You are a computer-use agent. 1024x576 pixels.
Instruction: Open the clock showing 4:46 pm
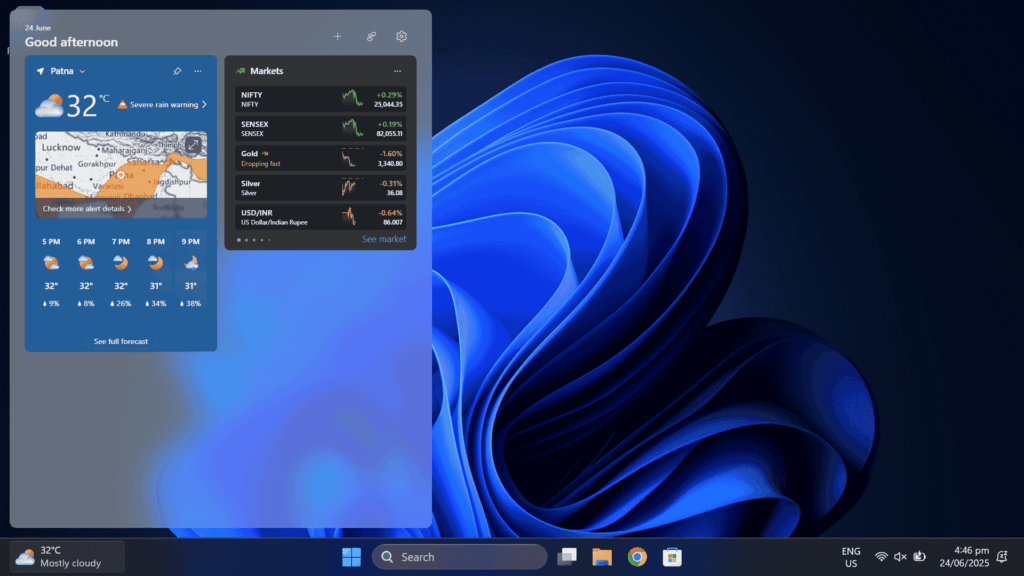click(x=965, y=557)
